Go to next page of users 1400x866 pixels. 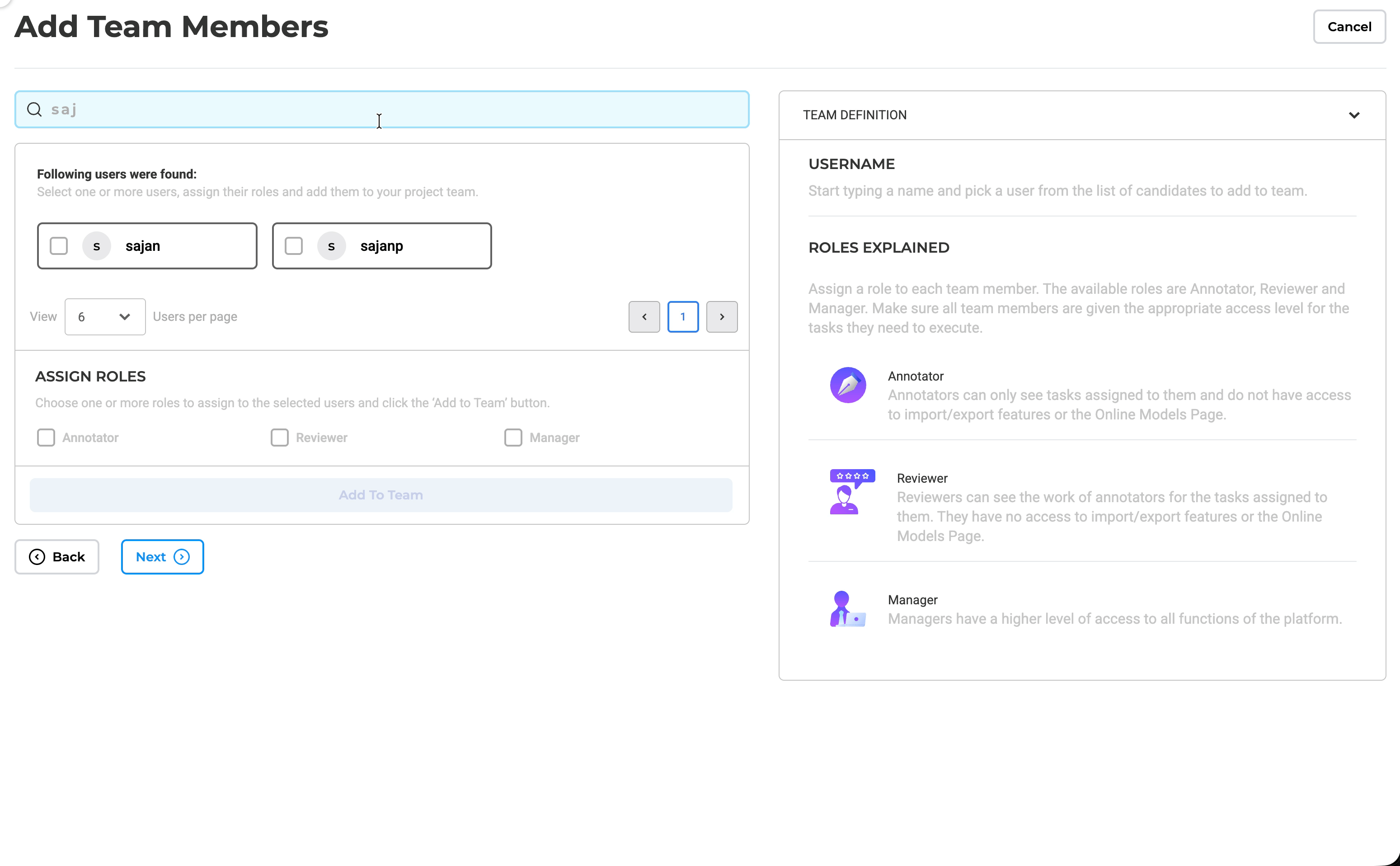pyautogui.click(x=722, y=317)
